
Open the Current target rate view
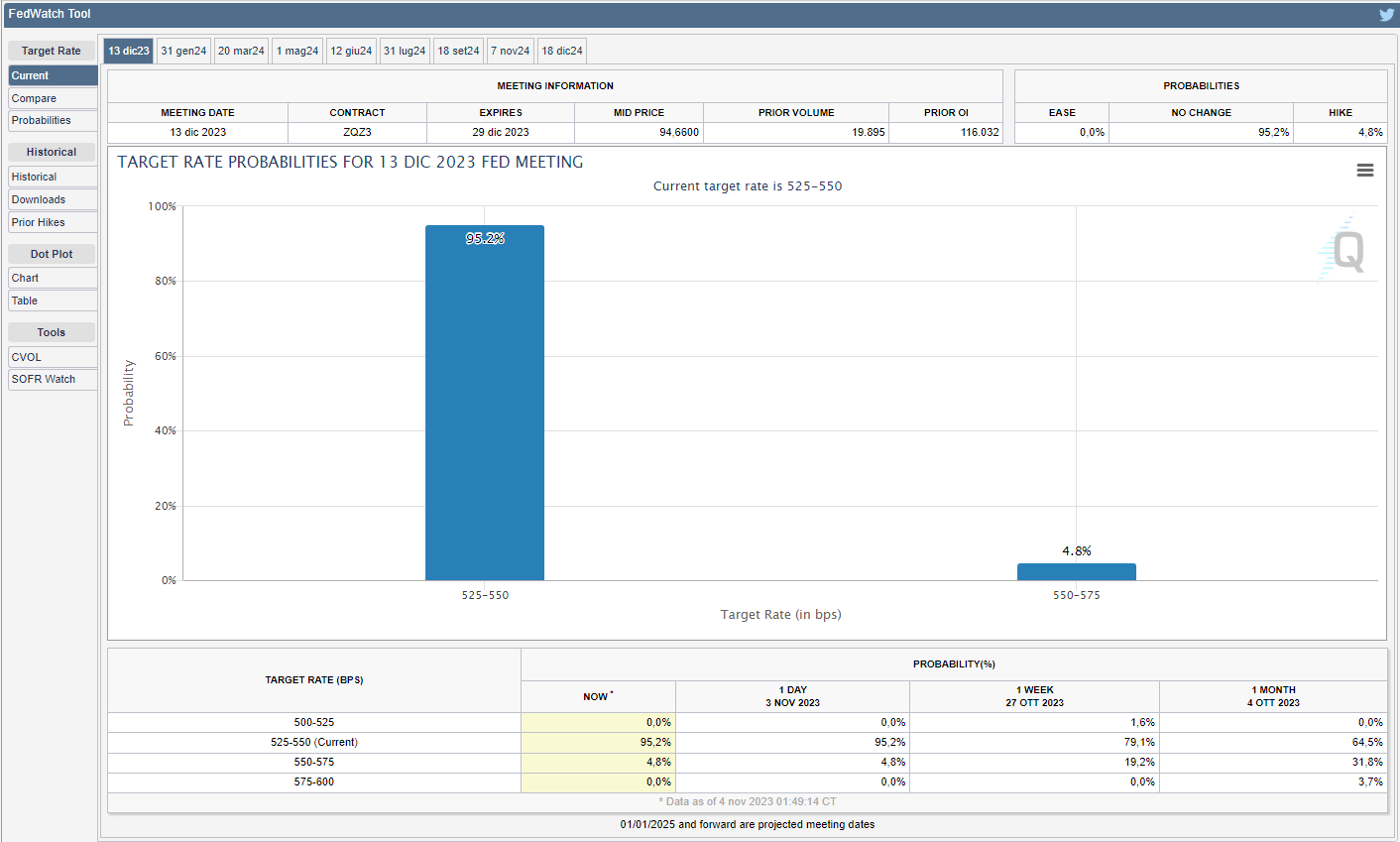(53, 75)
